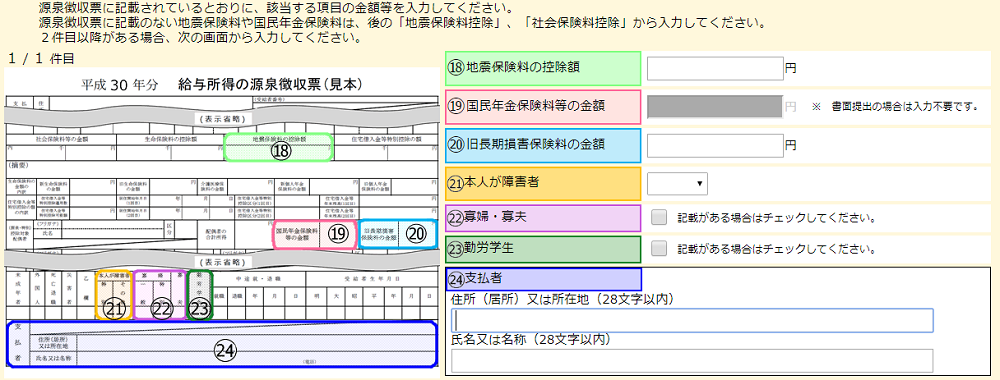Check the 勤労学生 checkbox
Screen dimensions: 1000x380
[659, 248]
